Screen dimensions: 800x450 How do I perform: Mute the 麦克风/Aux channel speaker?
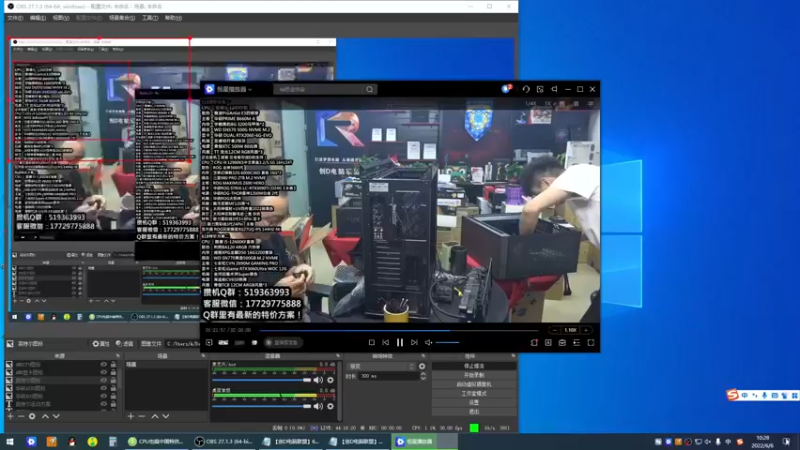click(x=318, y=380)
